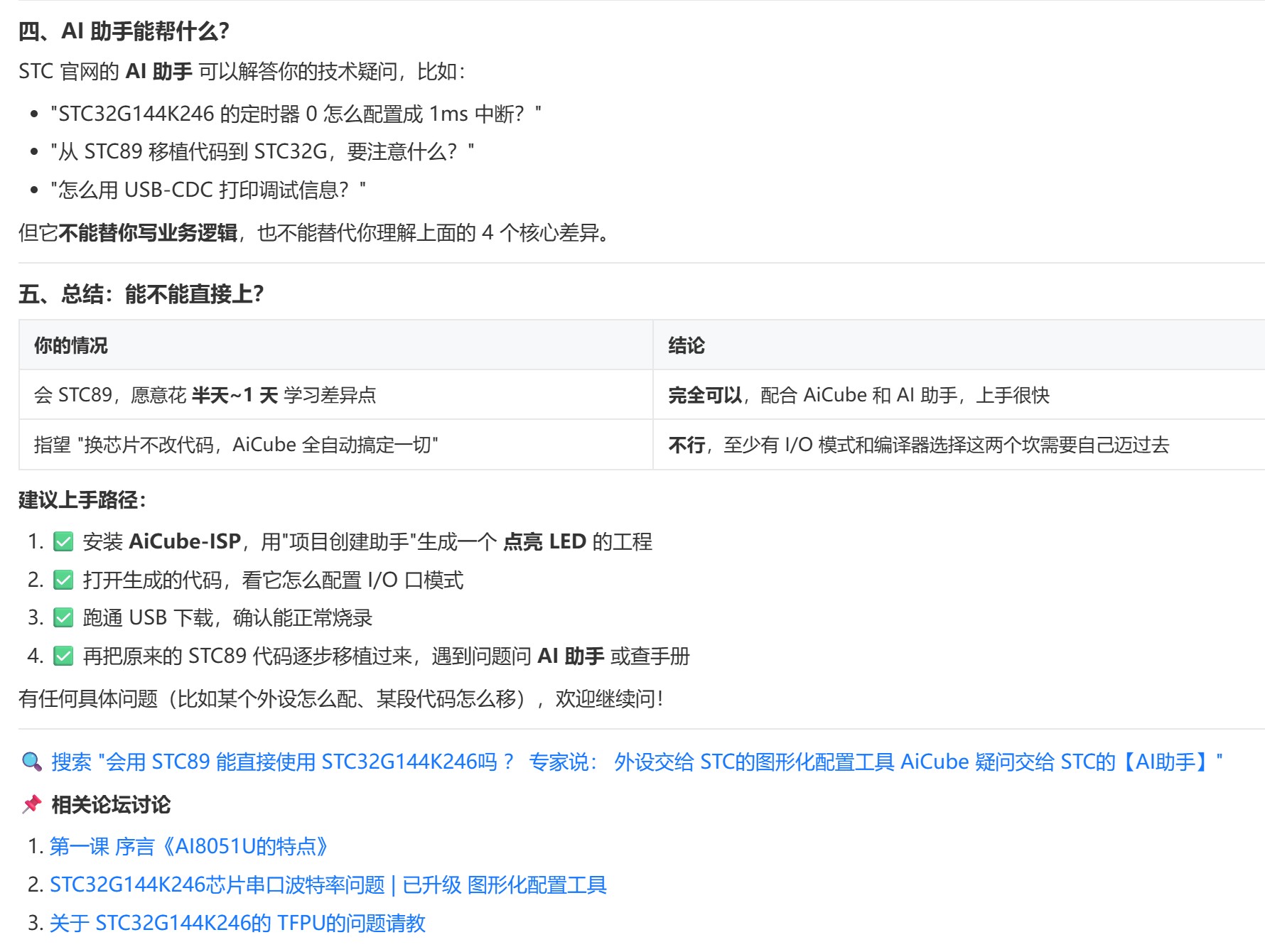Screen dimensions: 1265x952
Task: Click the heading 四、AI 助手能帮什么?
Action: point(124,31)
